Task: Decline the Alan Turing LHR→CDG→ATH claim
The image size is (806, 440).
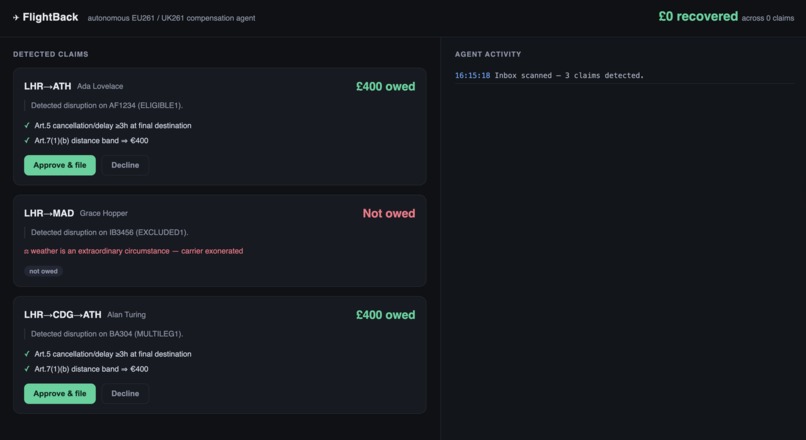Action: pos(125,393)
